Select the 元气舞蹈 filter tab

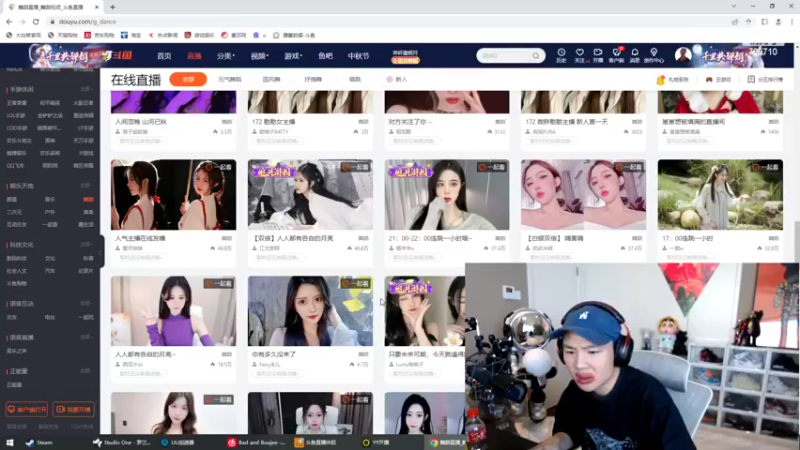(x=230, y=80)
